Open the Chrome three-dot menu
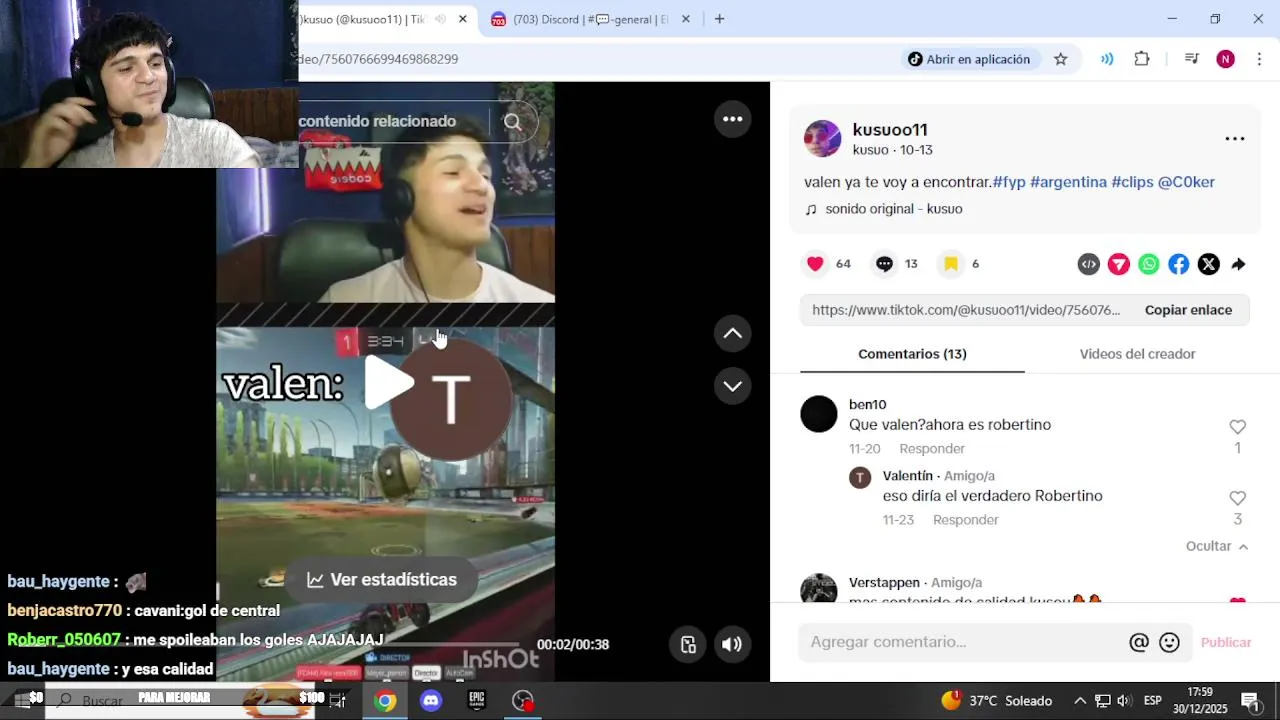This screenshot has width=1280, height=720. tap(1259, 59)
